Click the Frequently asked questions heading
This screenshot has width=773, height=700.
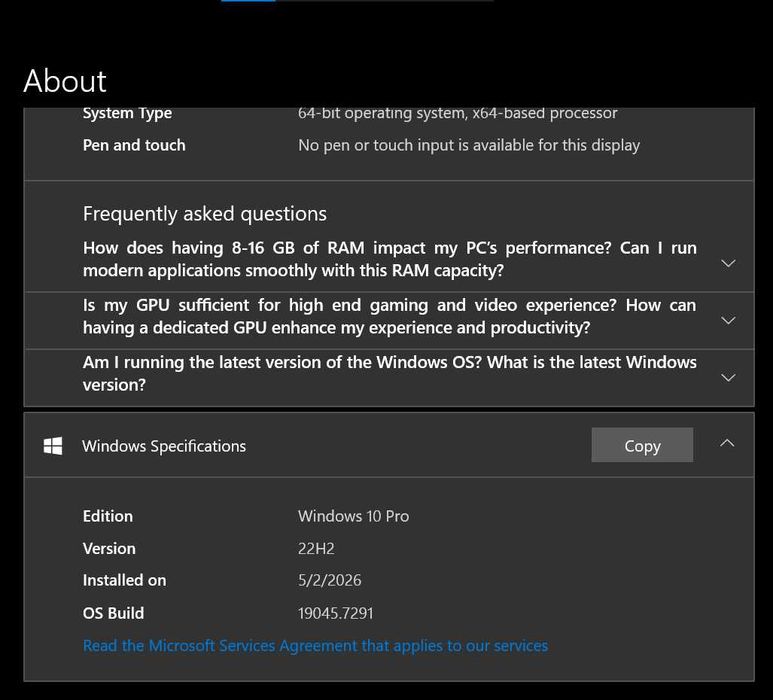(x=205, y=214)
